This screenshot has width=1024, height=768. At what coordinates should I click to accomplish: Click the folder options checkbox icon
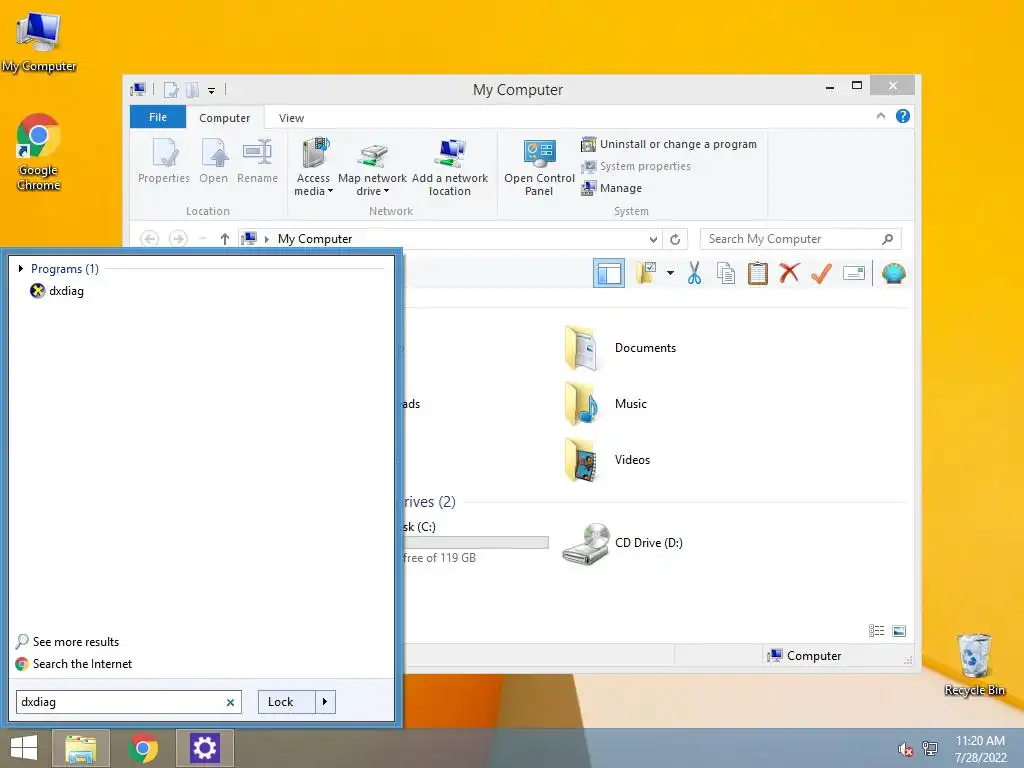647,273
